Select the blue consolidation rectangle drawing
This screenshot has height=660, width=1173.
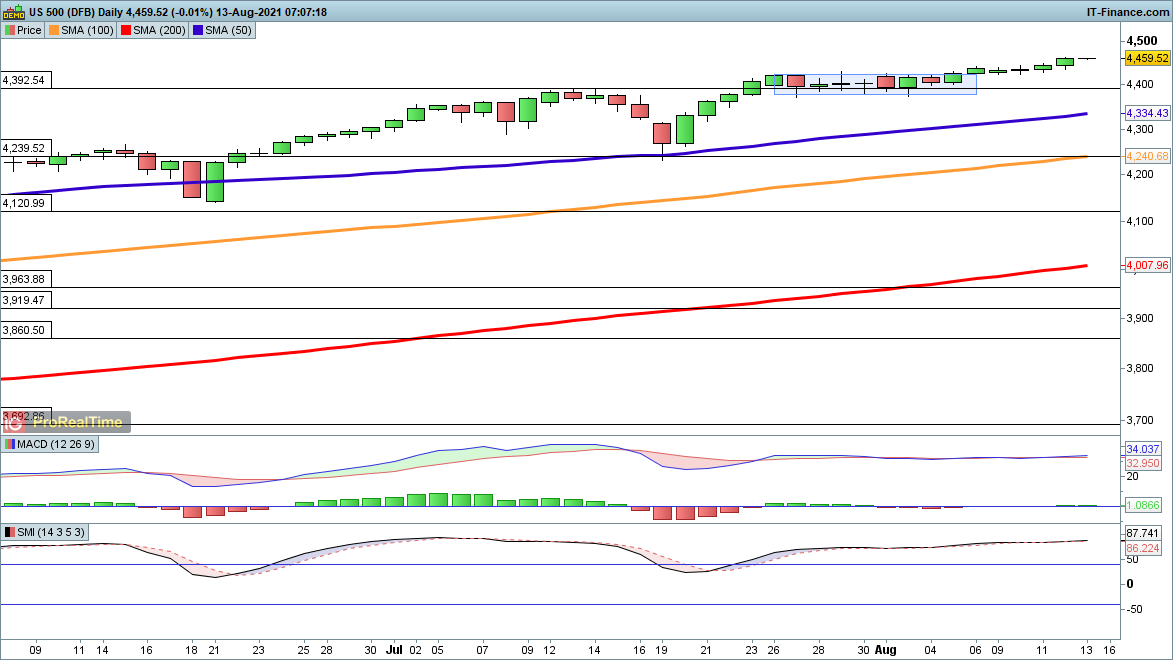(x=875, y=84)
